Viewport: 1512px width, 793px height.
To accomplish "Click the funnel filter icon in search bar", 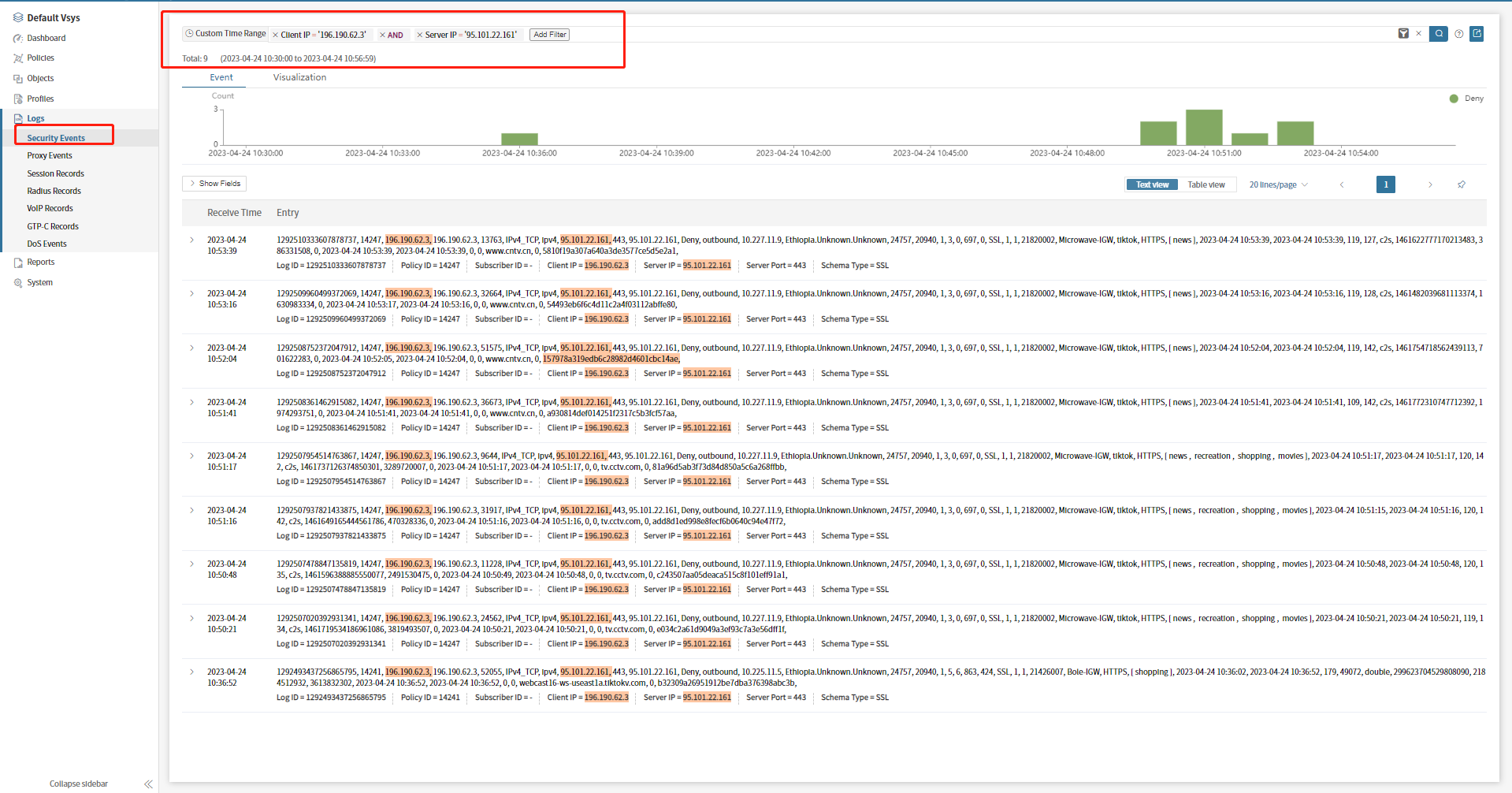I will 1403,34.
